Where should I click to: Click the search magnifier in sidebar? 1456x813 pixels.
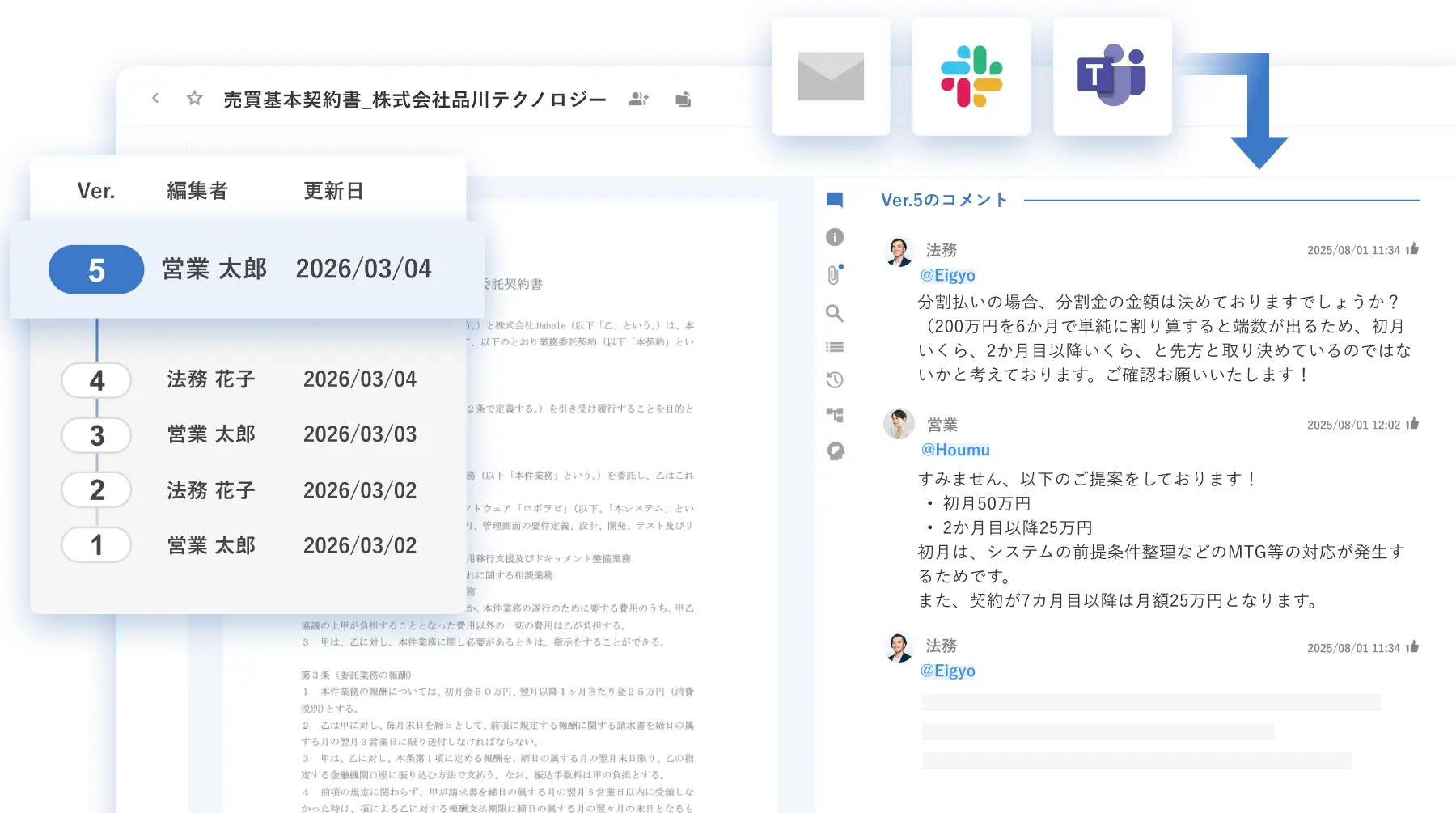pos(835,313)
